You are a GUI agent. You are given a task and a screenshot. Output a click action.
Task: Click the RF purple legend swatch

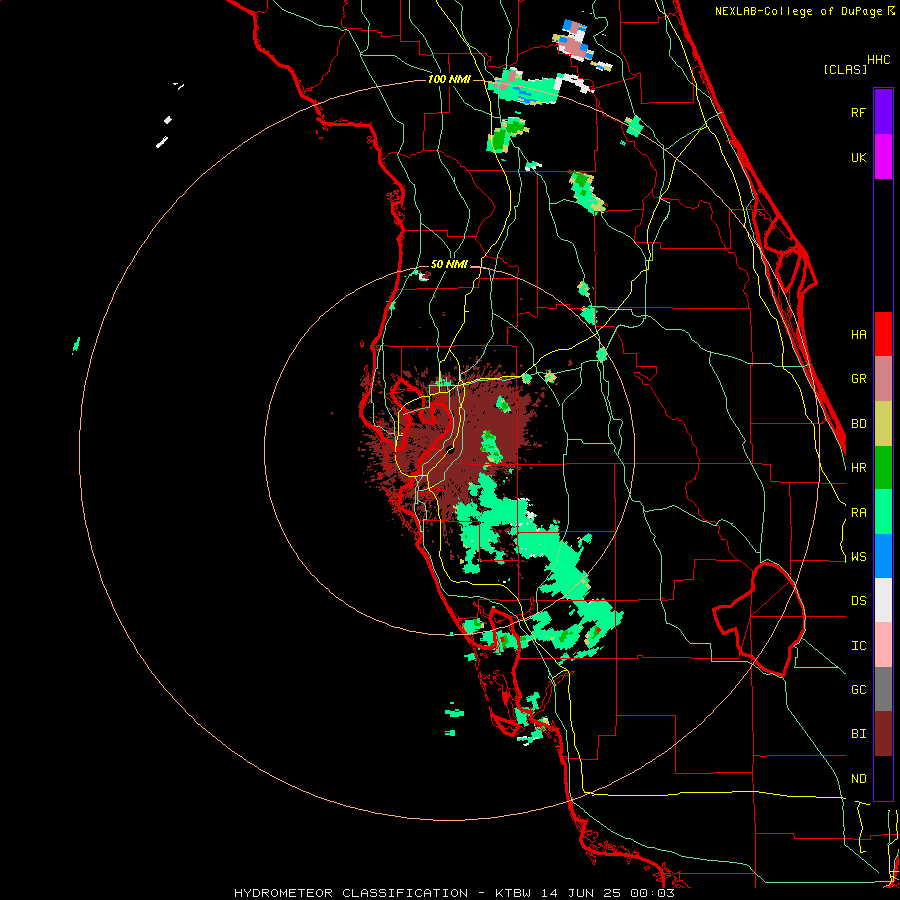(x=883, y=112)
